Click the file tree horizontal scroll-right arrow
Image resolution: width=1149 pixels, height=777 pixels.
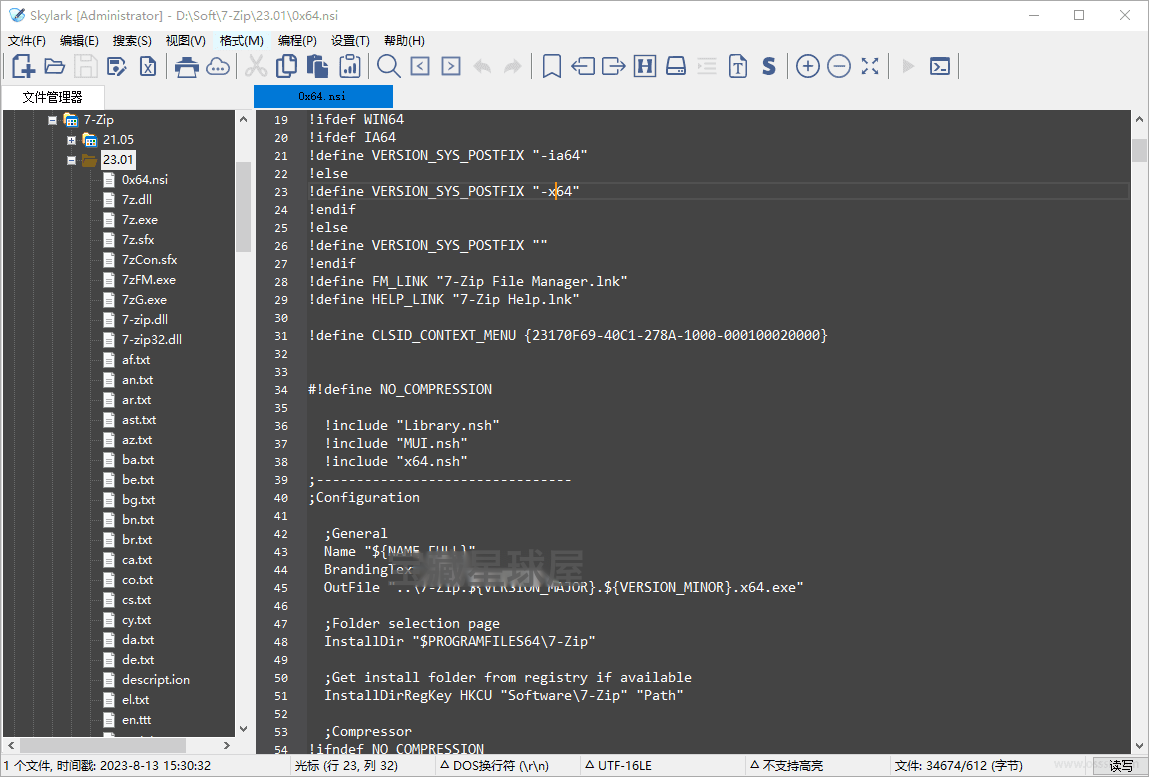[x=226, y=745]
